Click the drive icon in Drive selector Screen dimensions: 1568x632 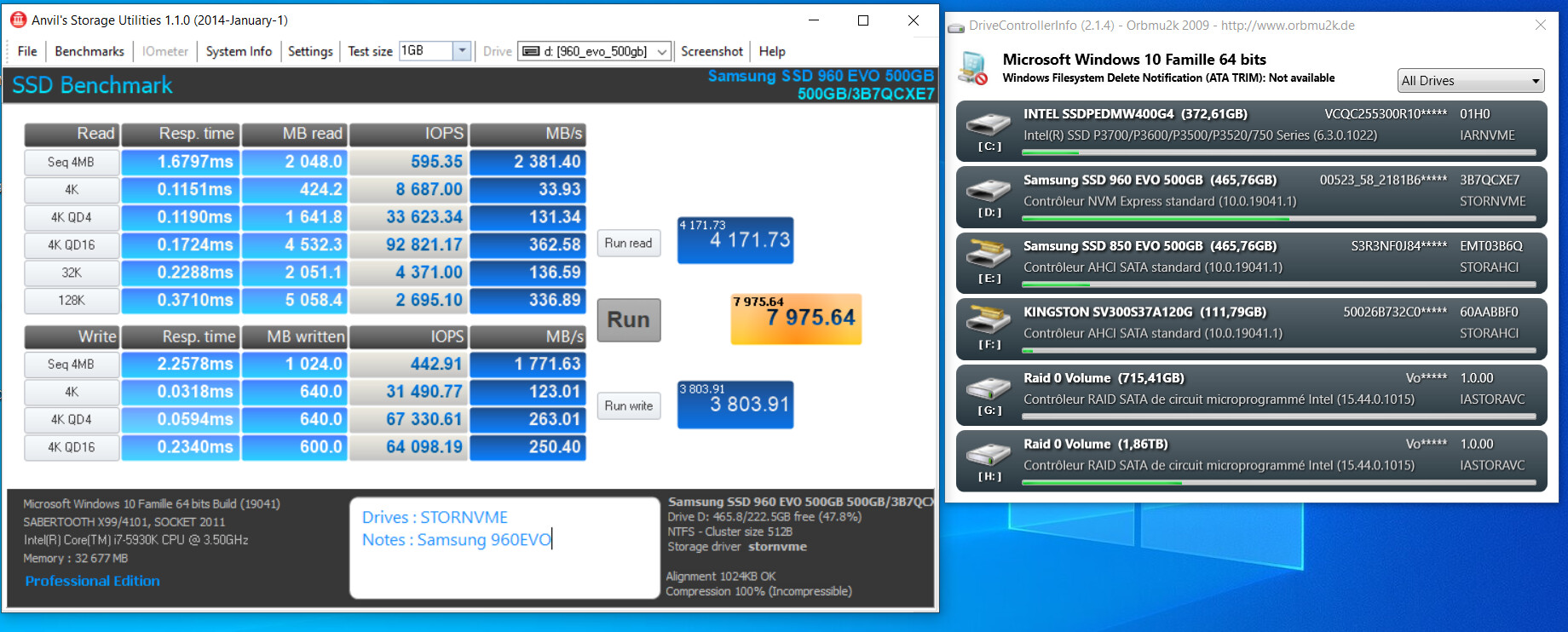(531, 51)
